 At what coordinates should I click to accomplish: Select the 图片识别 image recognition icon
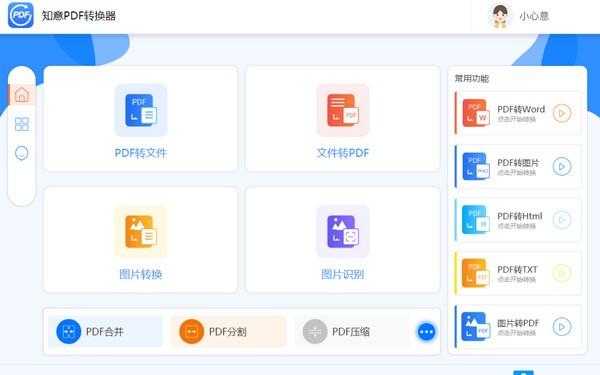point(342,232)
